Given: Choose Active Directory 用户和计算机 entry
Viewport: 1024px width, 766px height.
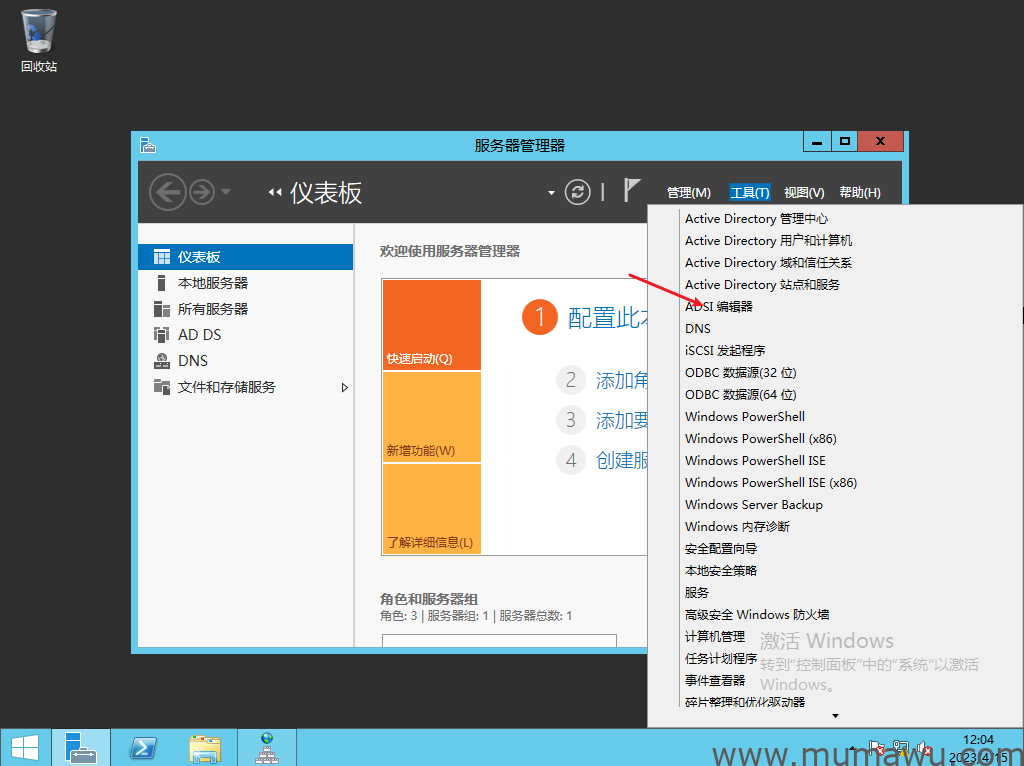Looking at the screenshot, I should tap(768, 241).
